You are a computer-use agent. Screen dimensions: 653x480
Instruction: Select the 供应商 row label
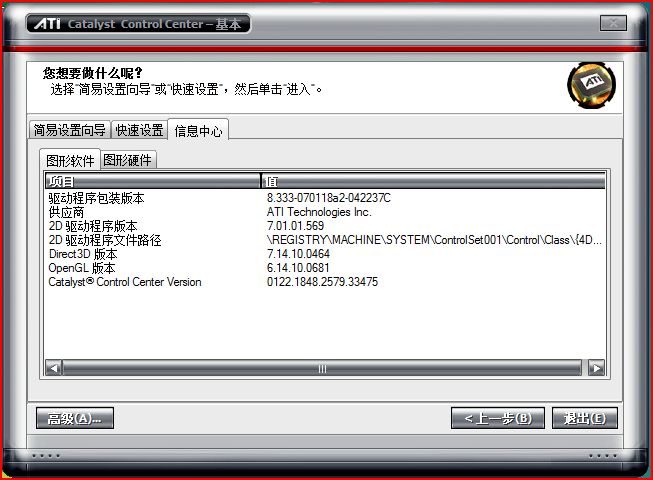click(x=66, y=212)
